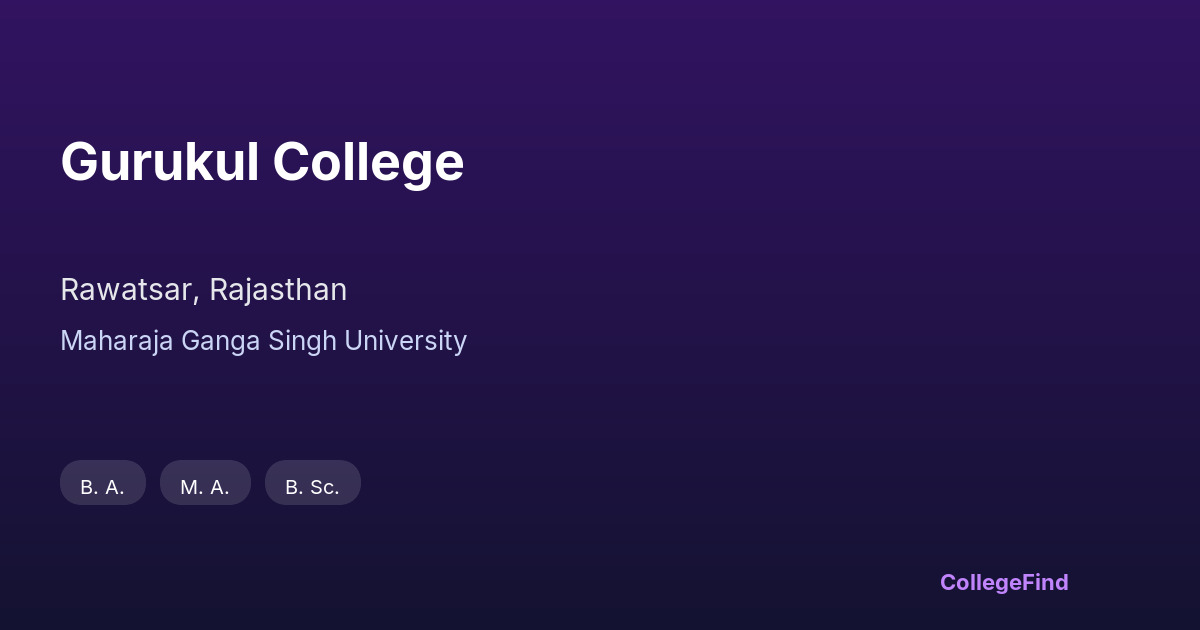Open the CollegeFind brand logo
The height and width of the screenshot is (630, 1200).
point(1003,582)
